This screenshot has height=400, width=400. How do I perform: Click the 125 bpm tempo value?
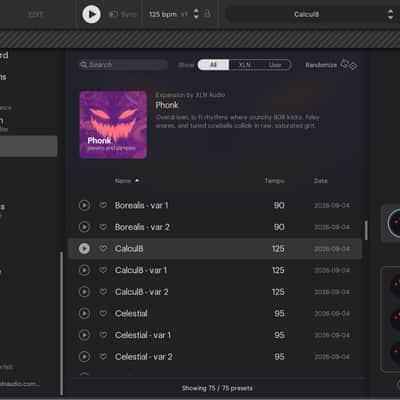coord(163,14)
